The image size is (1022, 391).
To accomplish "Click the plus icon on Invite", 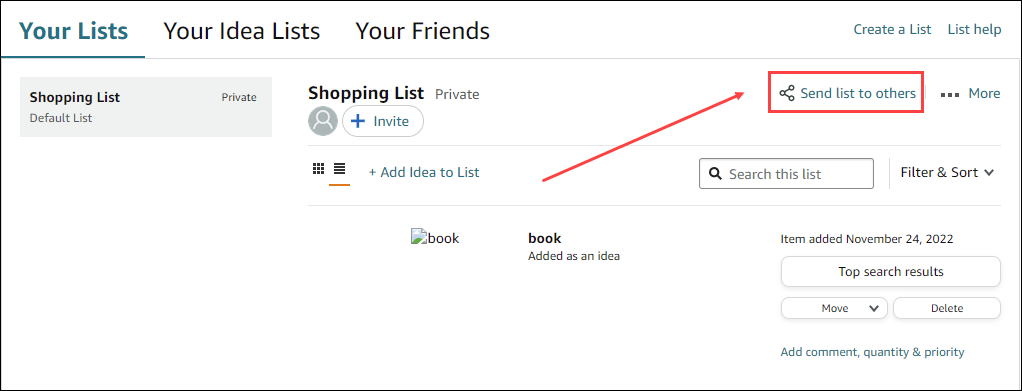I will pos(358,121).
